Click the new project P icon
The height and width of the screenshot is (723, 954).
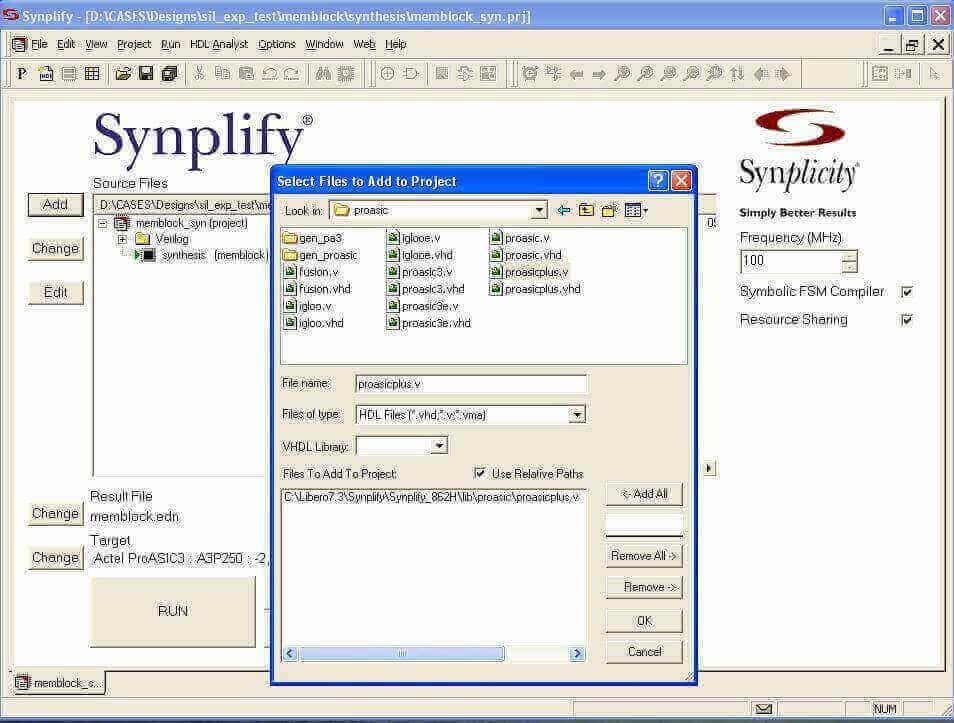(x=22, y=74)
